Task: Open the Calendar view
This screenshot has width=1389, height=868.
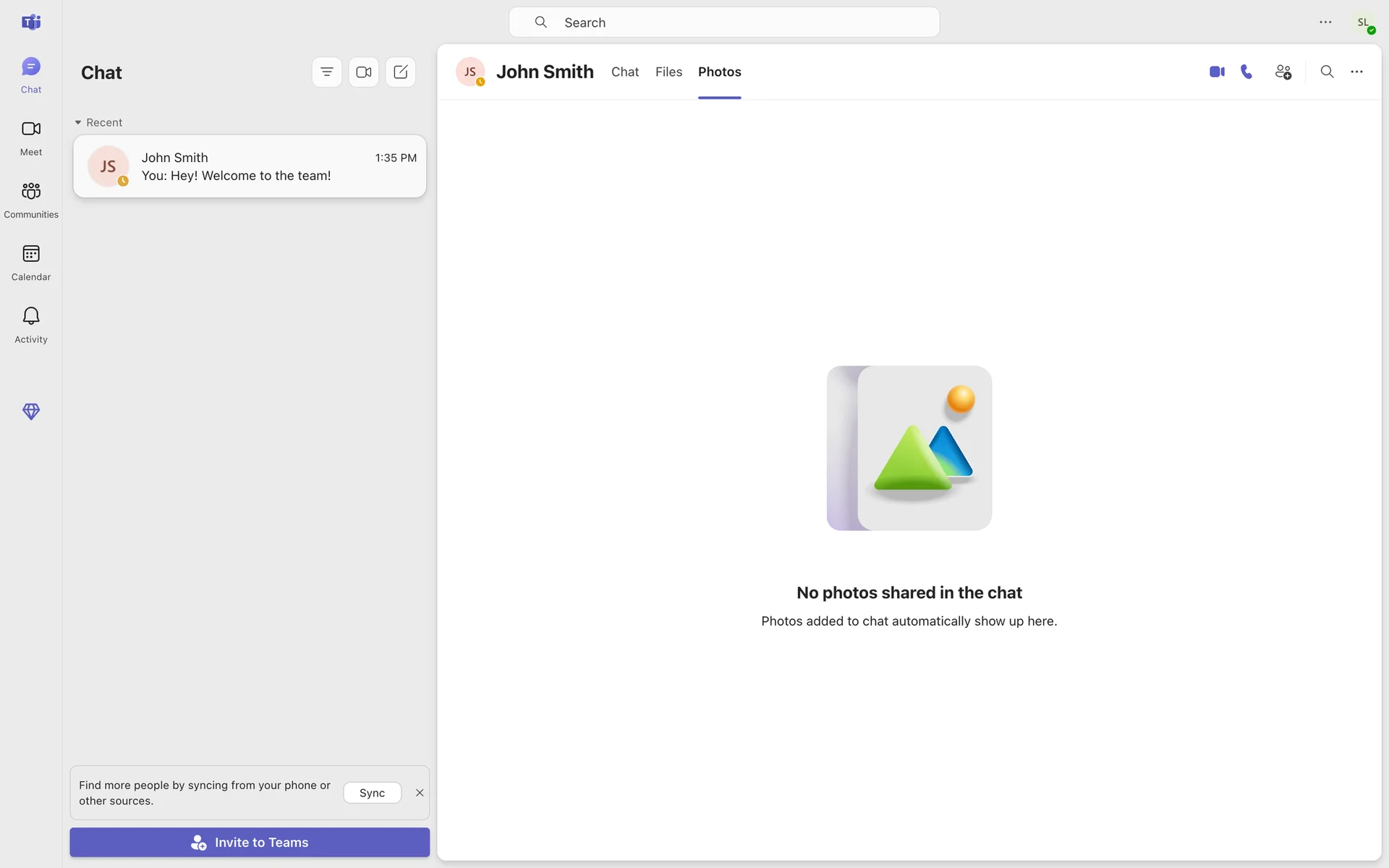Action: click(x=31, y=262)
